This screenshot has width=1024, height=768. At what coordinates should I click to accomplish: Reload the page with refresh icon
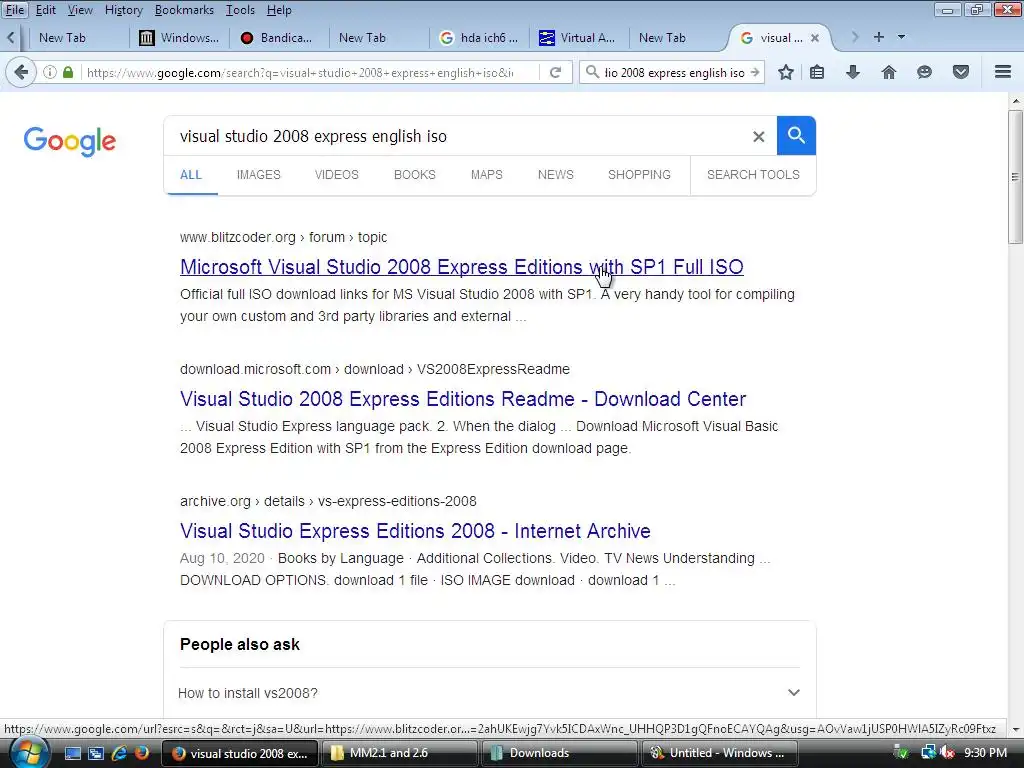point(555,72)
